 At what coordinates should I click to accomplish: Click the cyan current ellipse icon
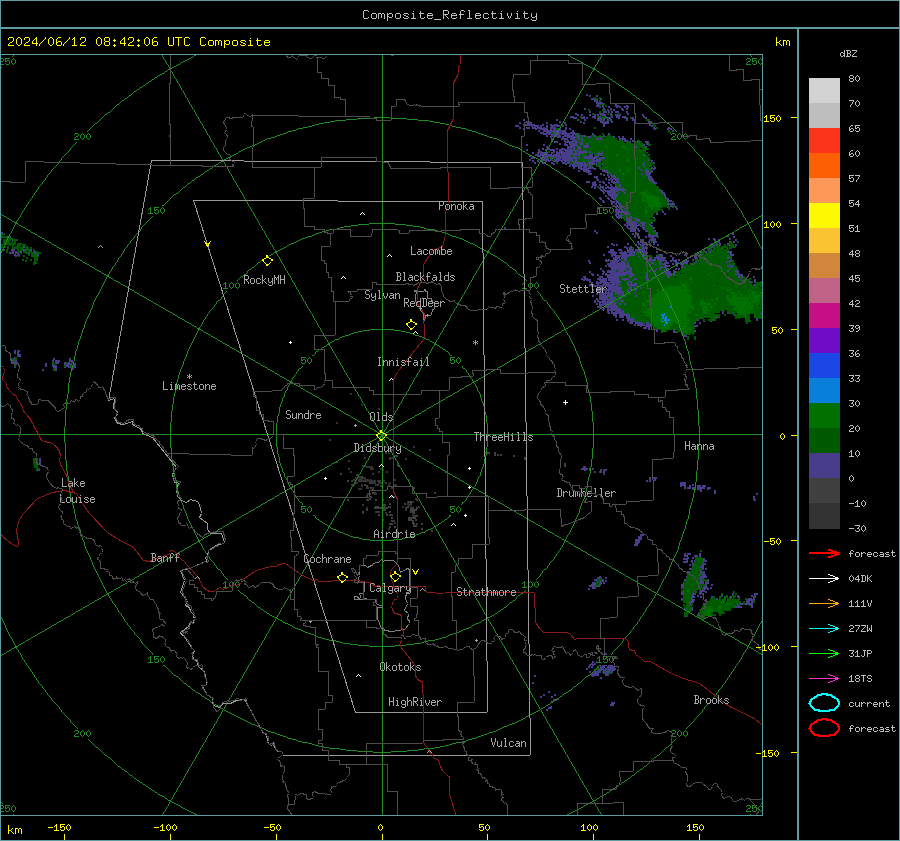pos(824,703)
